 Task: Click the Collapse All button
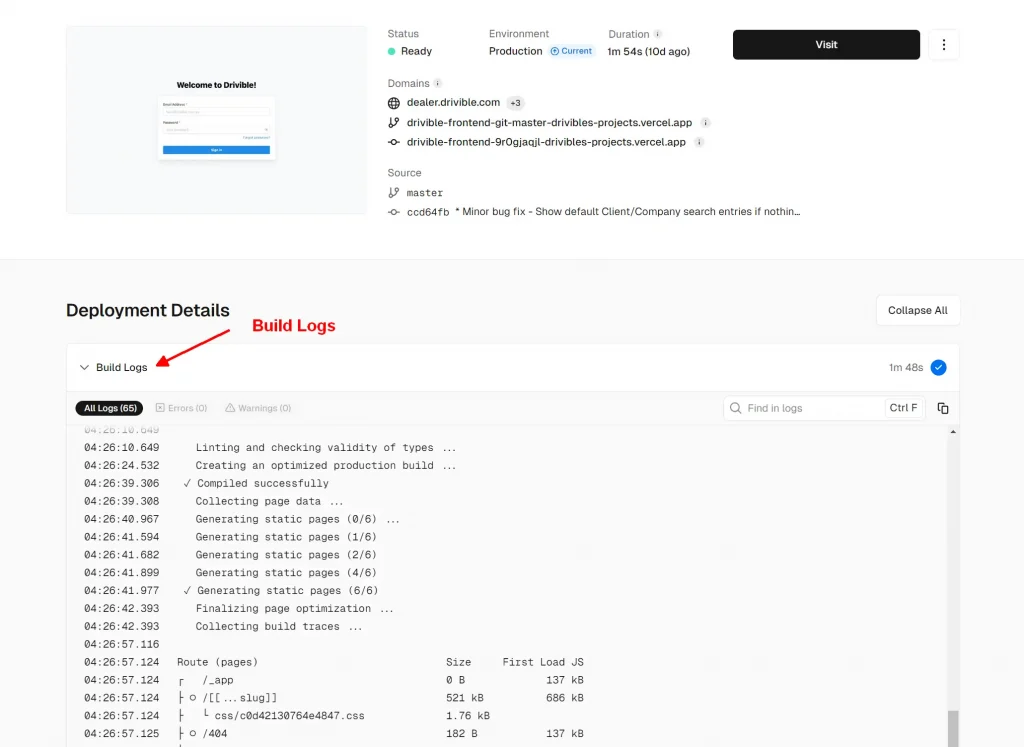(x=917, y=310)
